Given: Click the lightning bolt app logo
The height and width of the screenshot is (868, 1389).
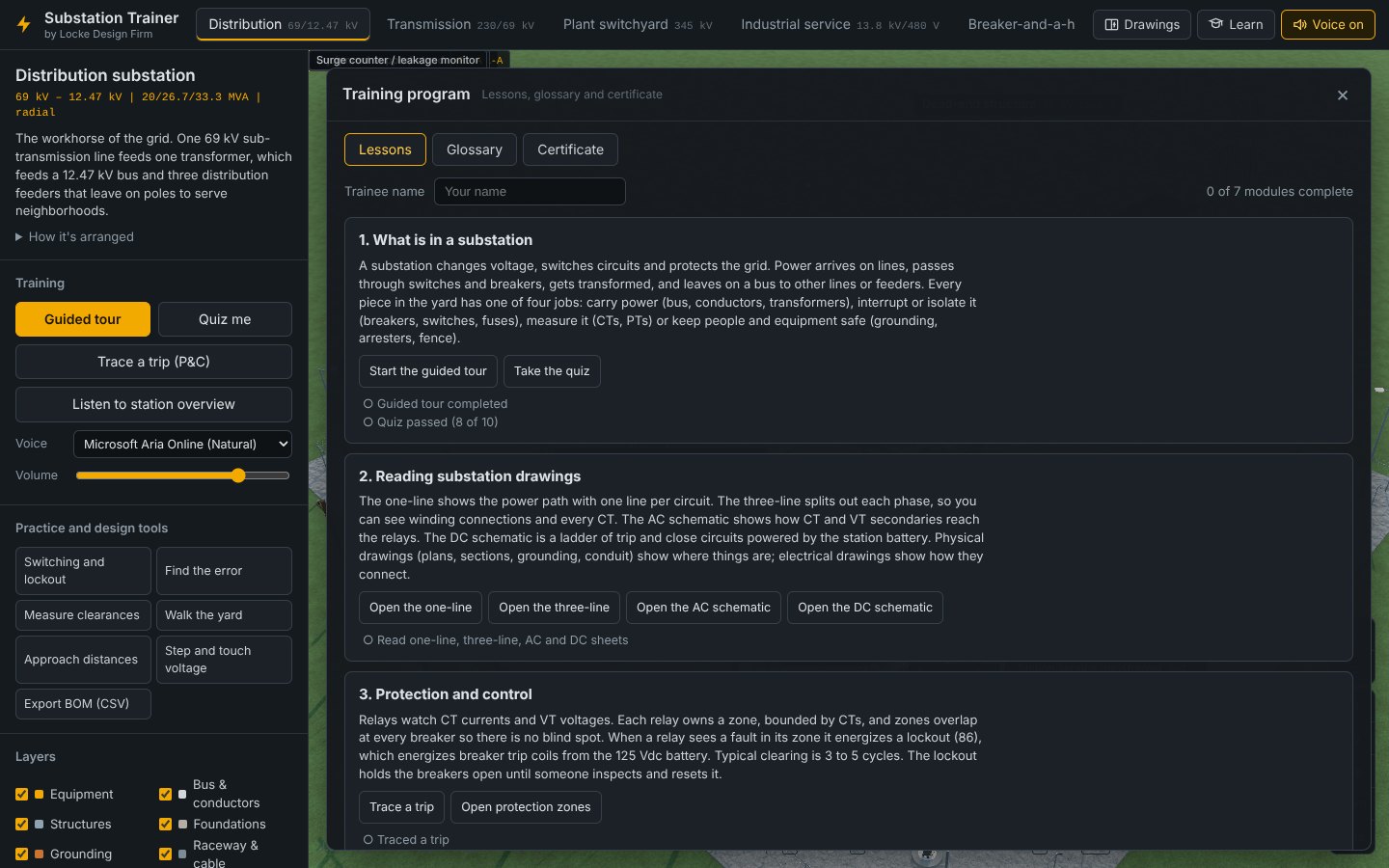Looking at the screenshot, I should click(24, 25).
